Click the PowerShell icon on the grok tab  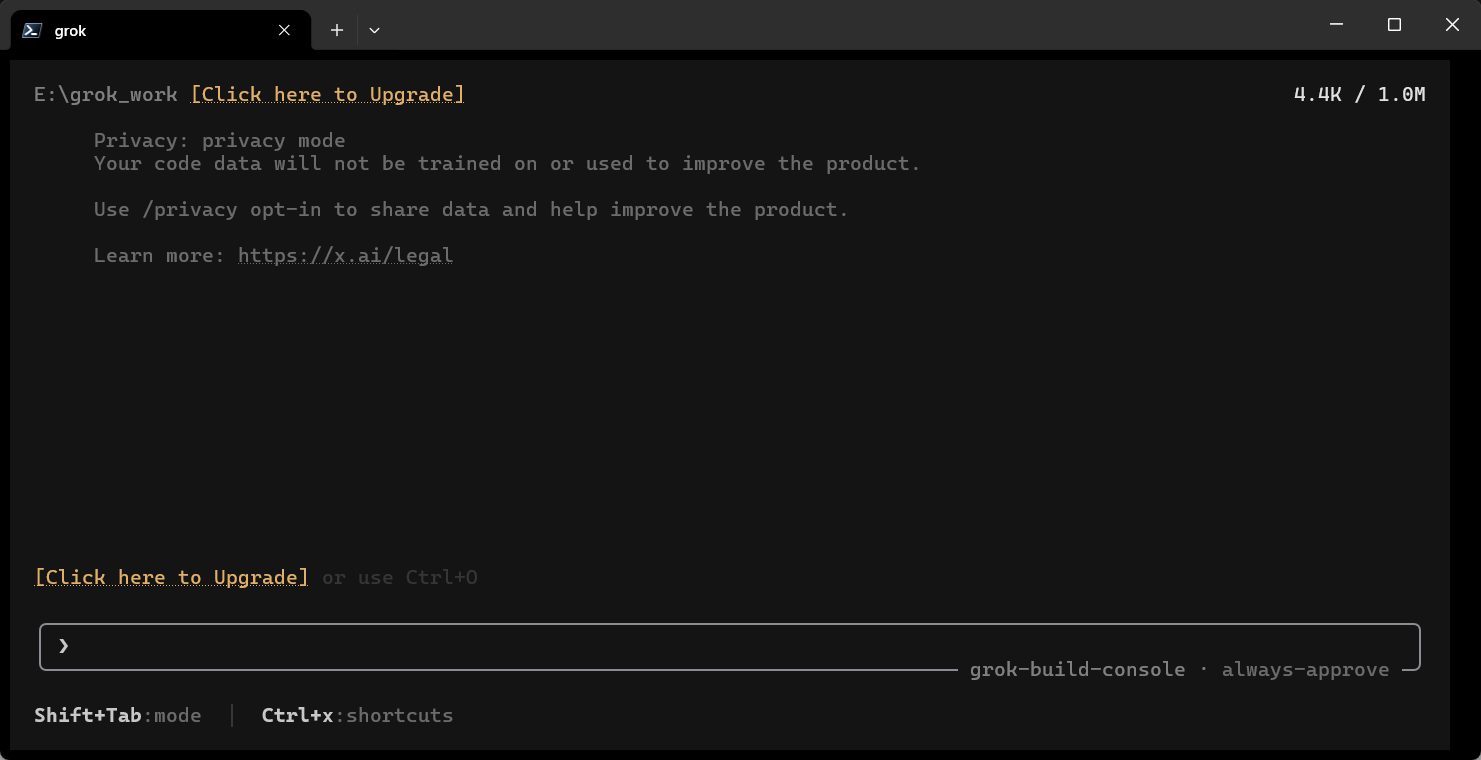click(x=32, y=30)
